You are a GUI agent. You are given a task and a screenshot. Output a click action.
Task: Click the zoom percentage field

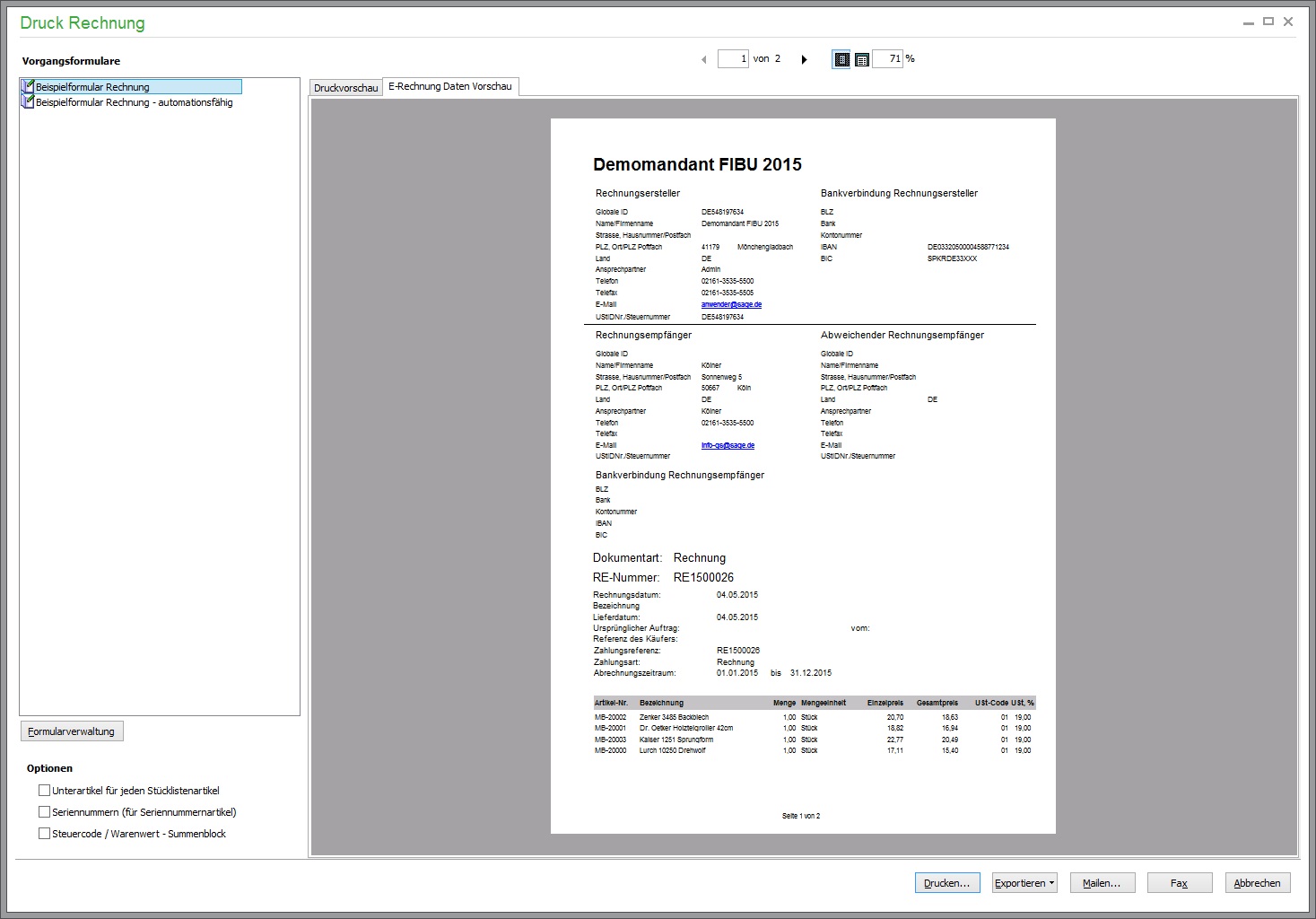point(887,59)
